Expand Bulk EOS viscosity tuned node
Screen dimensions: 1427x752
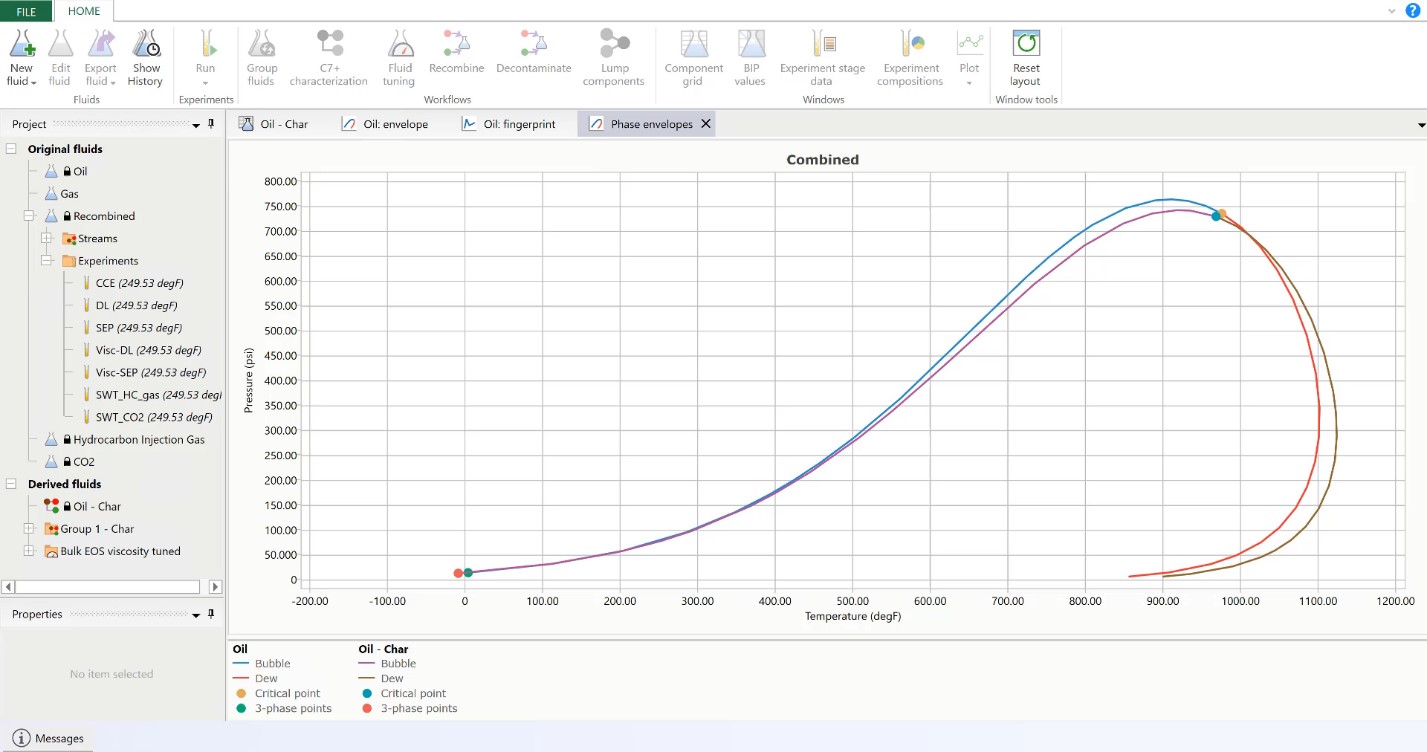tap(30, 551)
